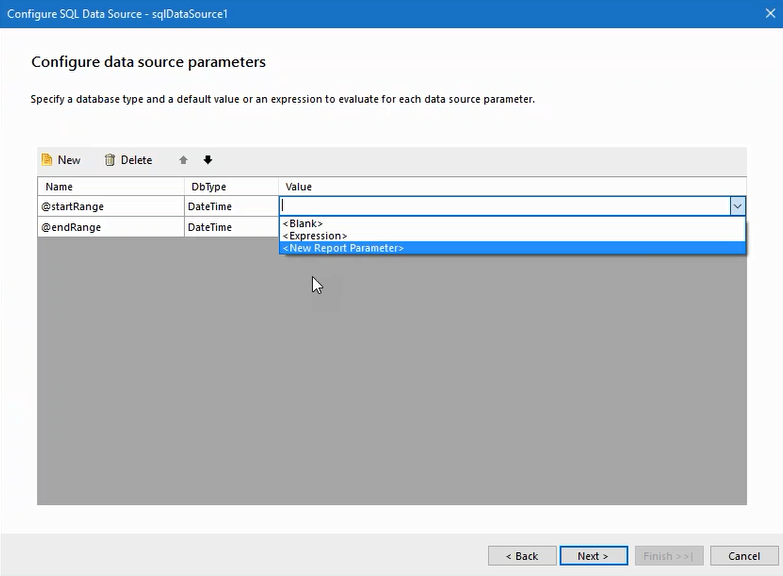Click the Name column header
This screenshot has height=576, width=783.
pyautogui.click(x=110, y=187)
